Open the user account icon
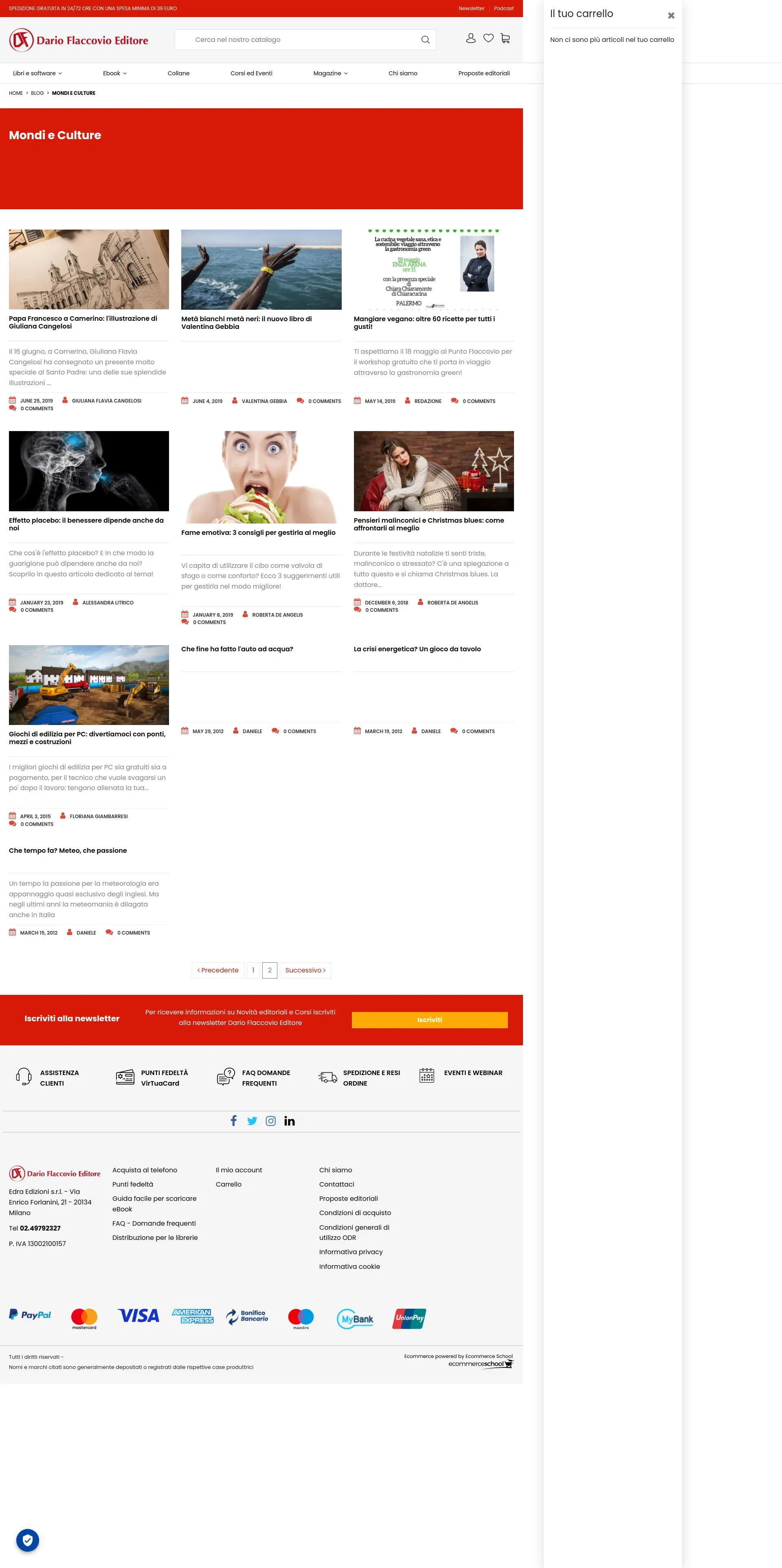 [x=471, y=38]
